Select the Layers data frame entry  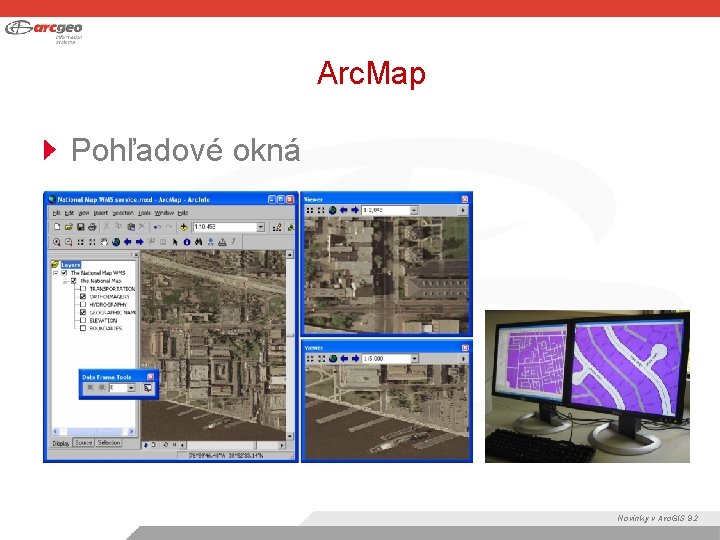[x=70, y=265]
